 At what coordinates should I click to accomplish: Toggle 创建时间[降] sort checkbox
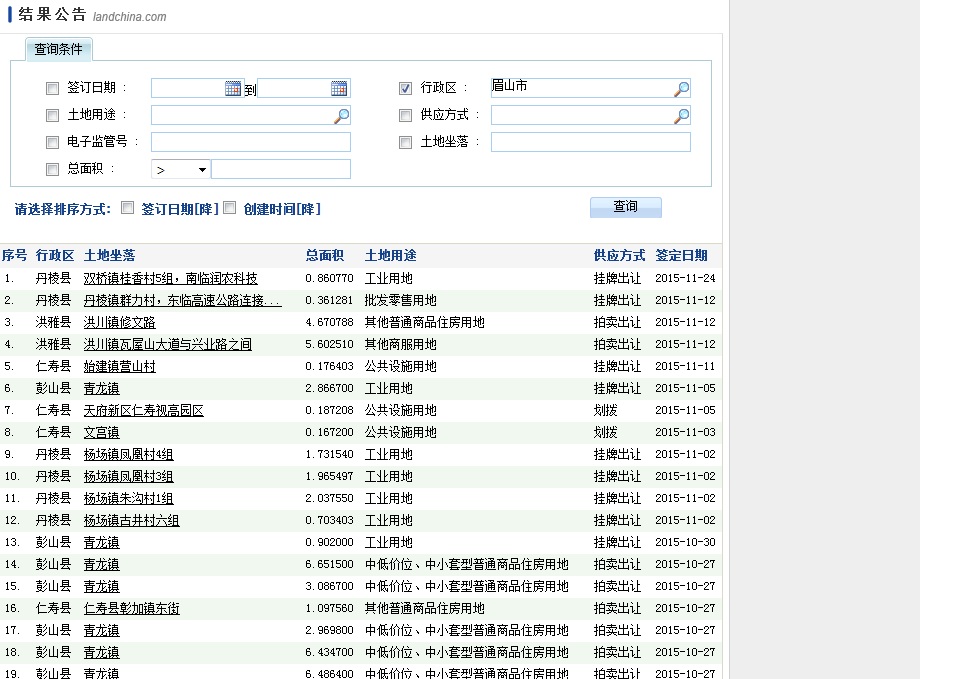point(230,208)
